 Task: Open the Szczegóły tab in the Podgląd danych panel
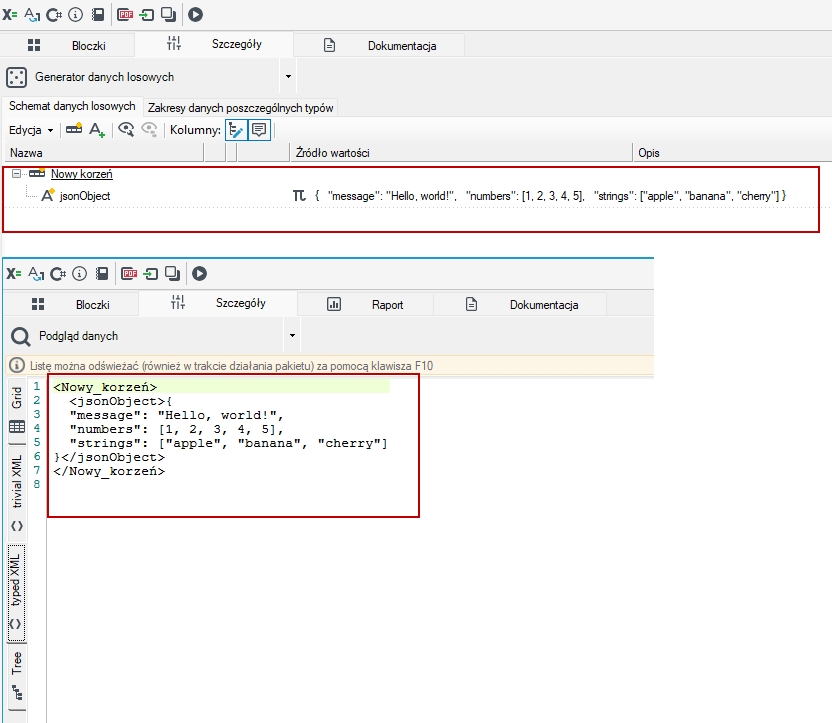(218, 303)
